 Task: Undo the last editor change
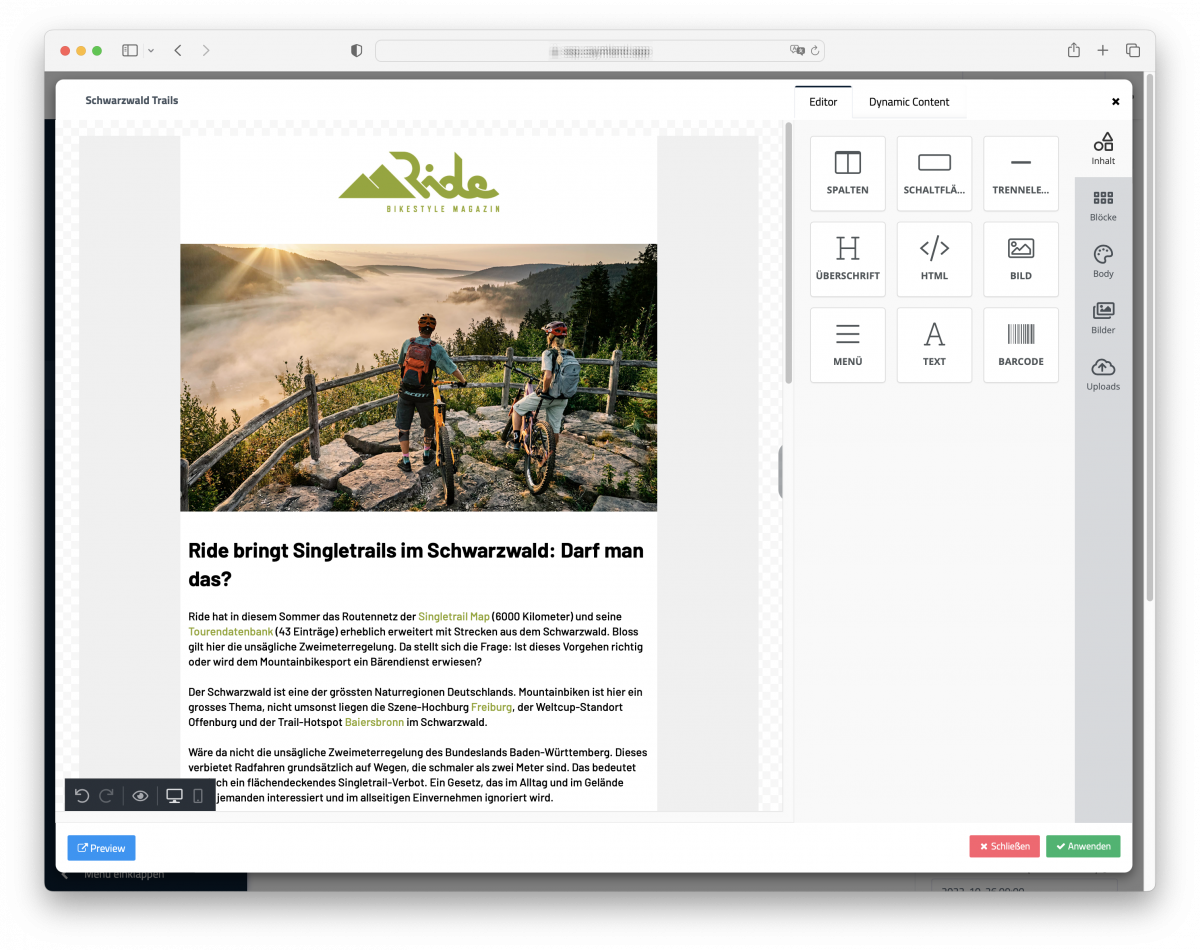point(82,796)
